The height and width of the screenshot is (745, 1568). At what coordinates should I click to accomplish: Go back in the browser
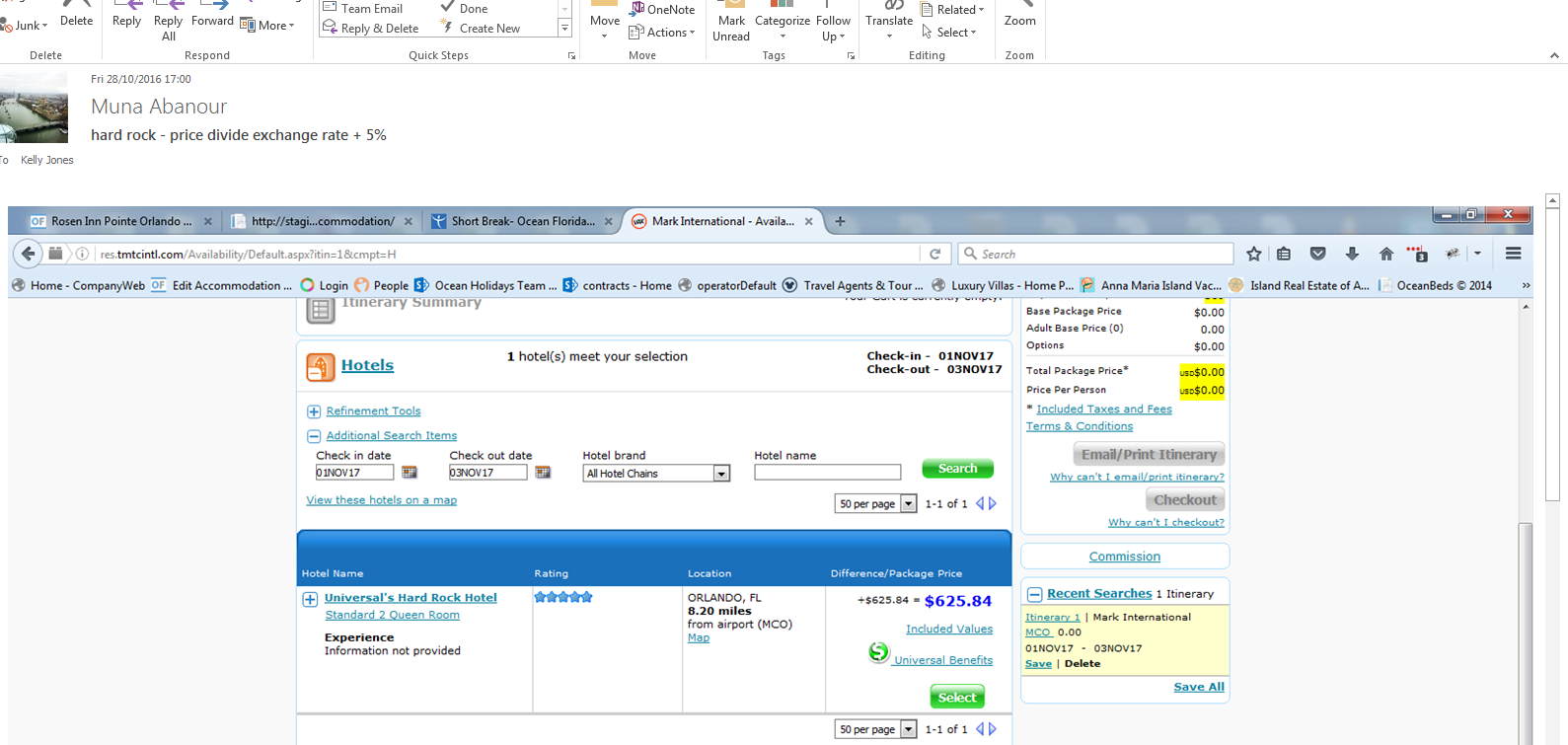(x=28, y=254)
